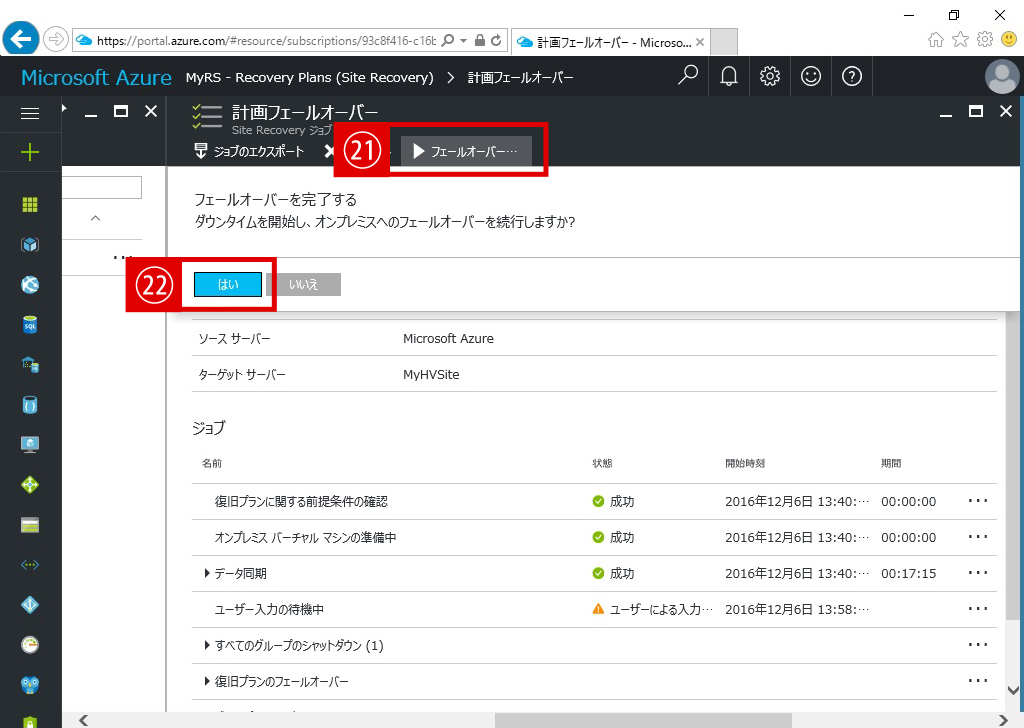This screenshot has width=1024, height=728.
Task: Open a new browser tab
Action: click(x=724, y=42)
